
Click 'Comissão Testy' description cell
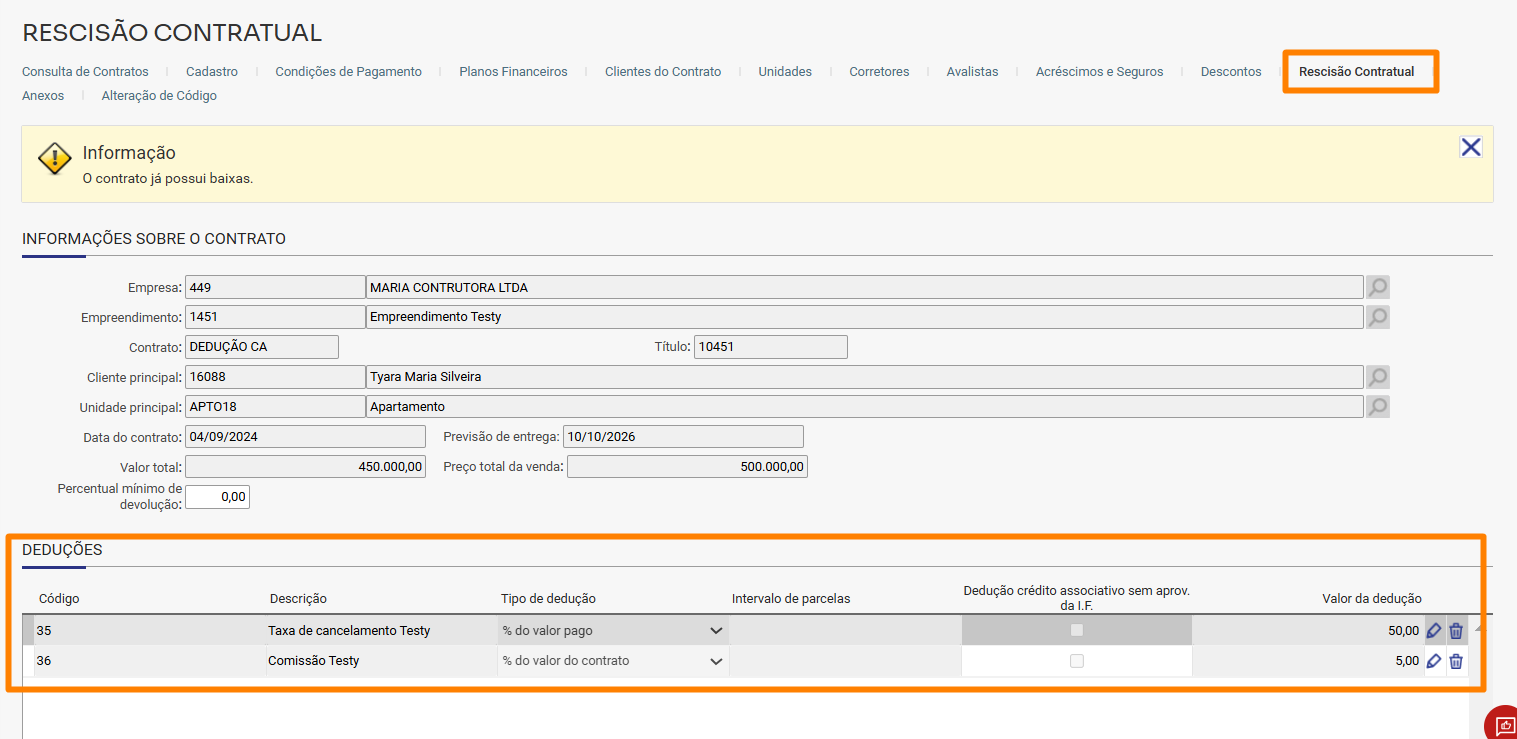tap(382, 661)
